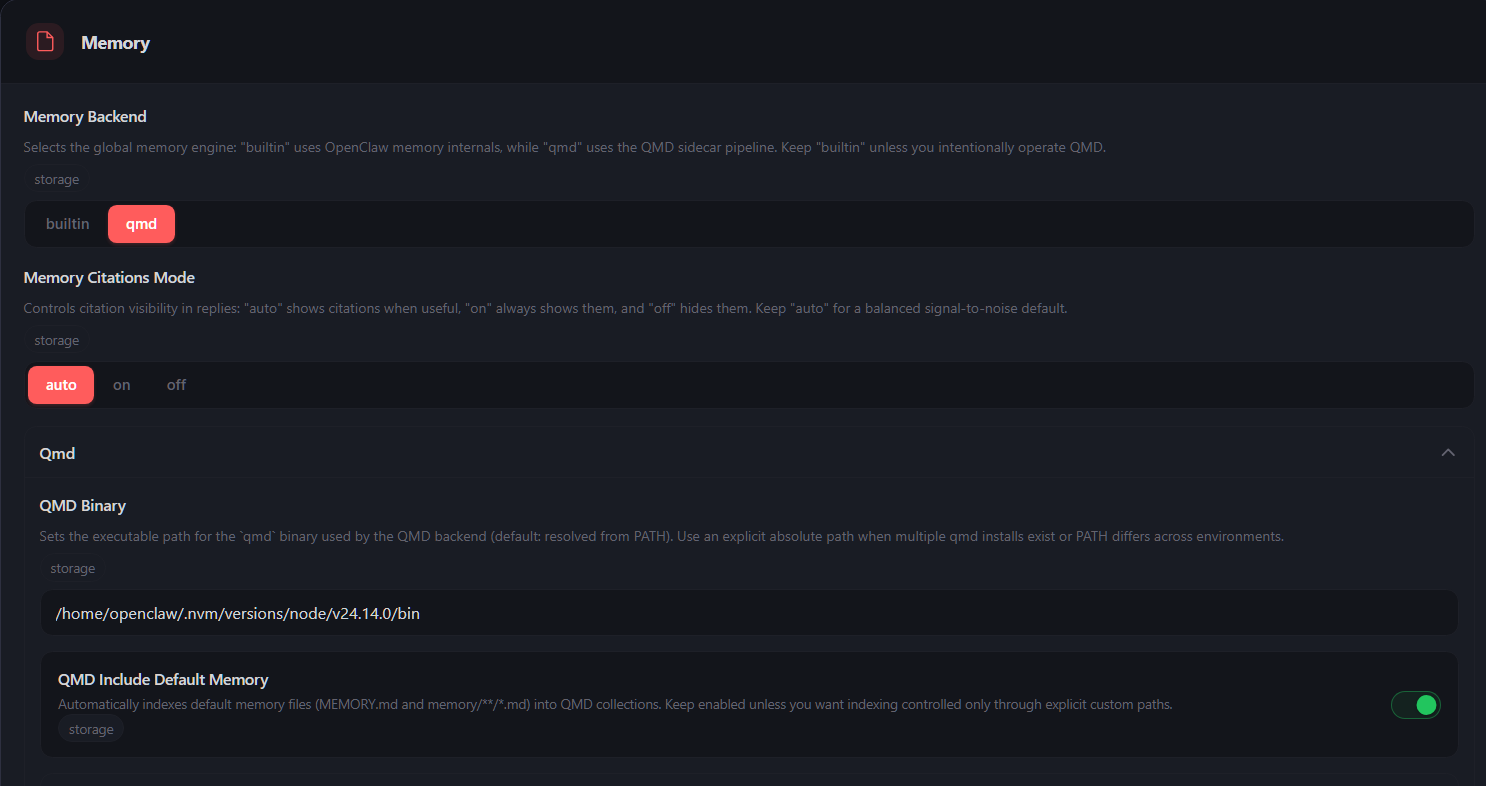Screen dimensions: 1486x786
Task: Click storage tag under QMD Include Default Memory
Action: pyautogui.click(x=91, y=729)
